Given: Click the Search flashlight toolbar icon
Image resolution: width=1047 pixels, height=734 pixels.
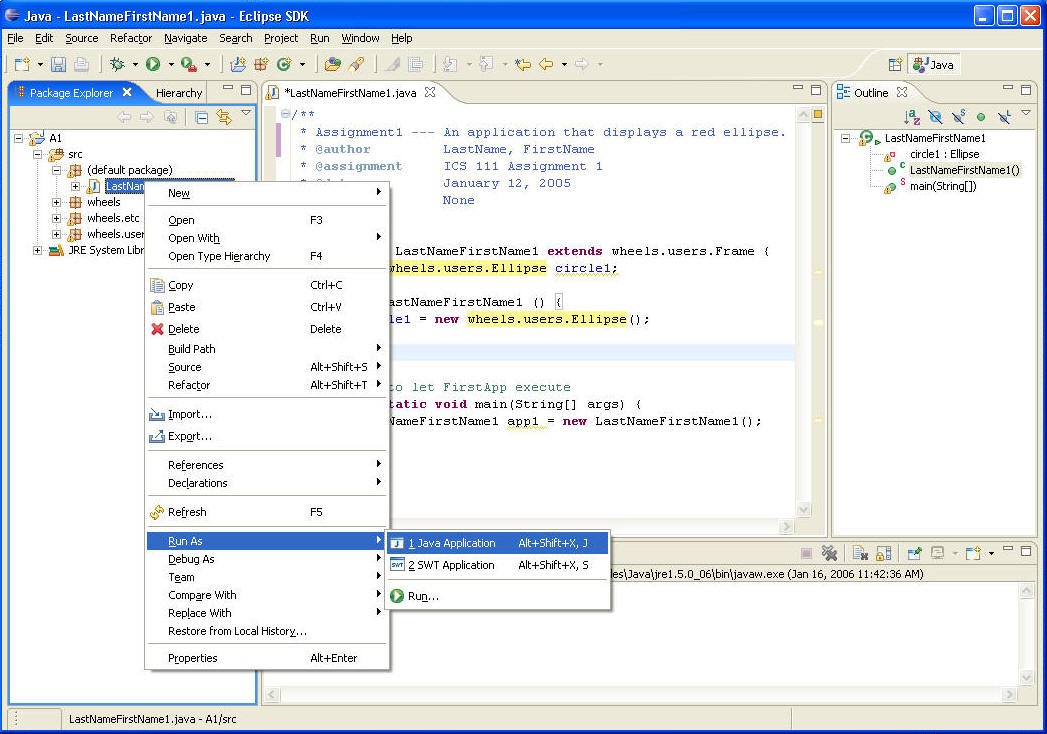Looking at the screenshot, I should click(357, 64).
